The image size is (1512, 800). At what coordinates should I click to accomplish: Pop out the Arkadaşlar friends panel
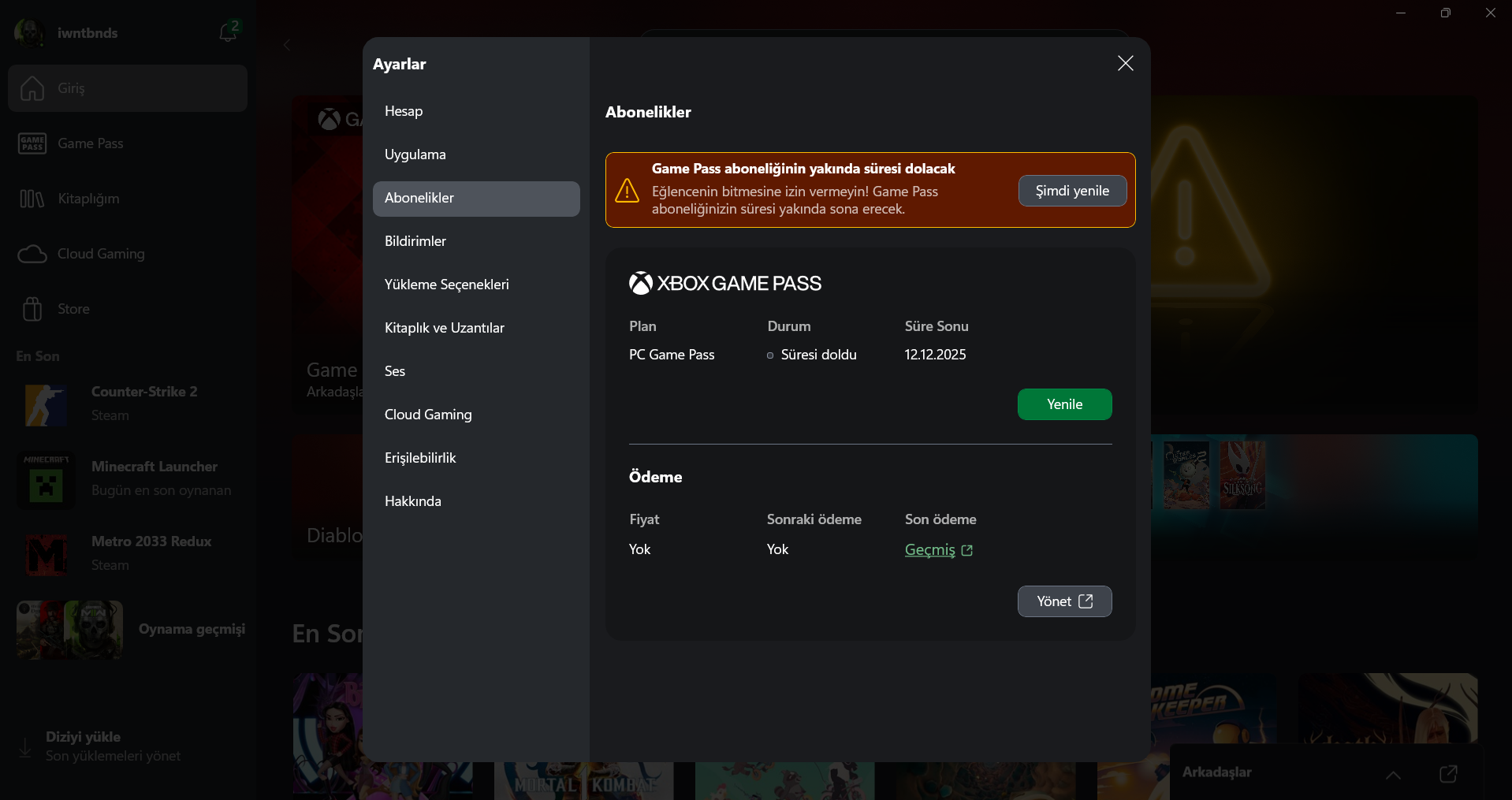pyautogui.click(x=1448, y=774)
